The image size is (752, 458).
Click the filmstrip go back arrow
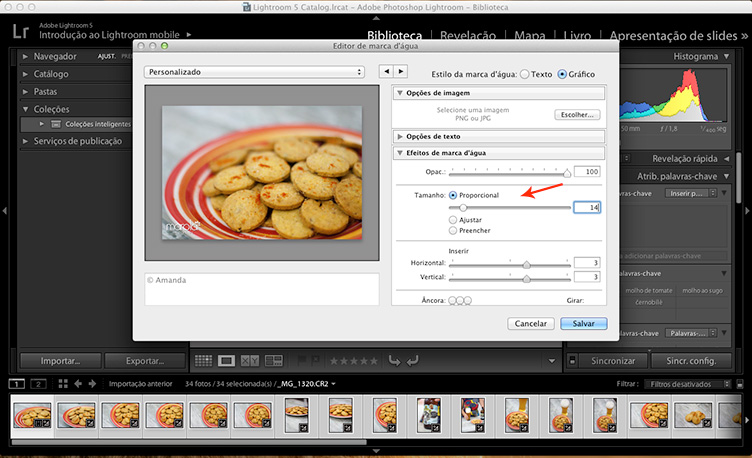pyautogui.click(x=78, y=384)
